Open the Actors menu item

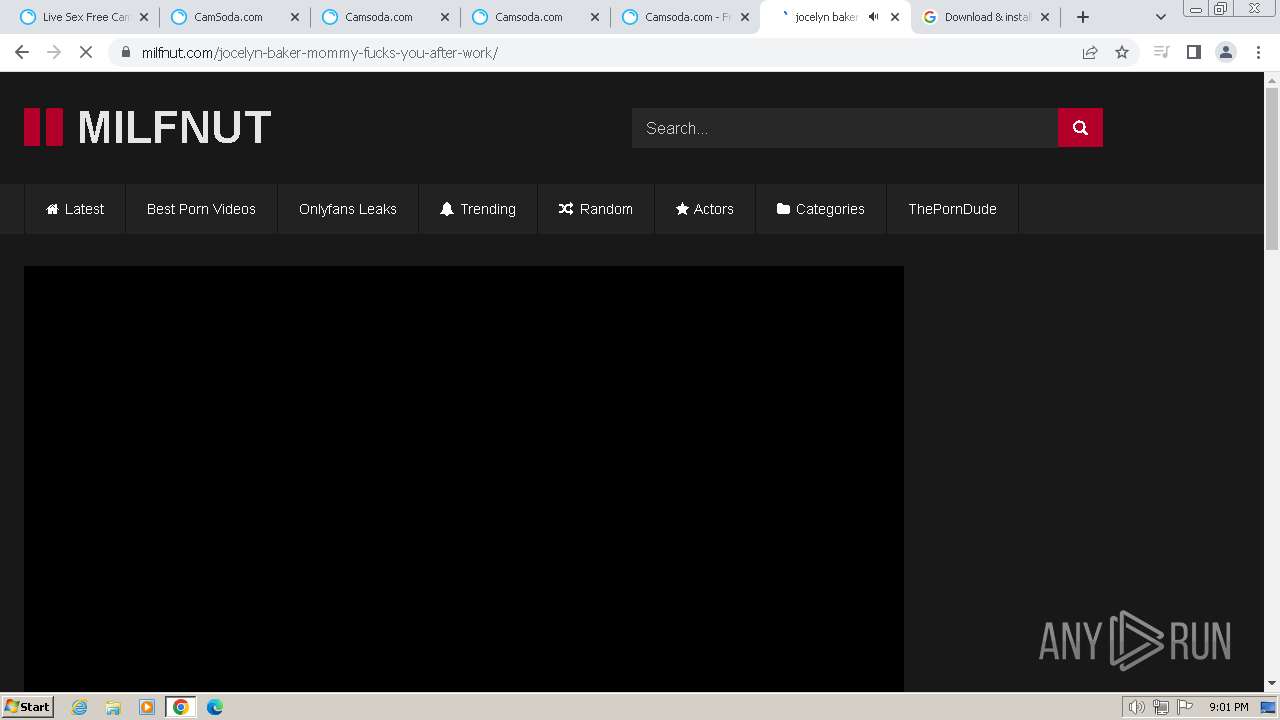click(705, 209)
